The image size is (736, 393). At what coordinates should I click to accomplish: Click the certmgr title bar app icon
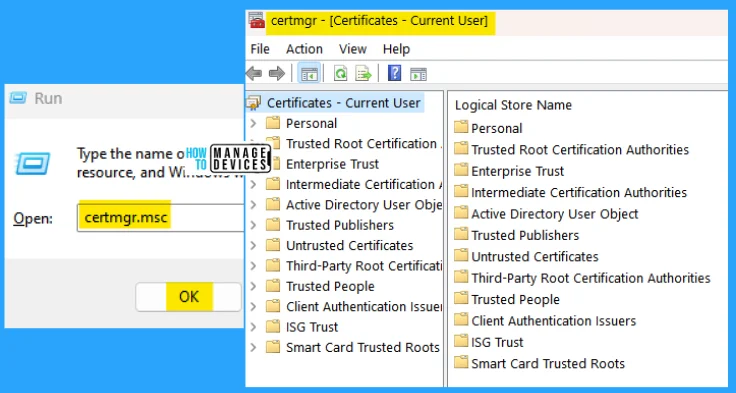point(256,21)
